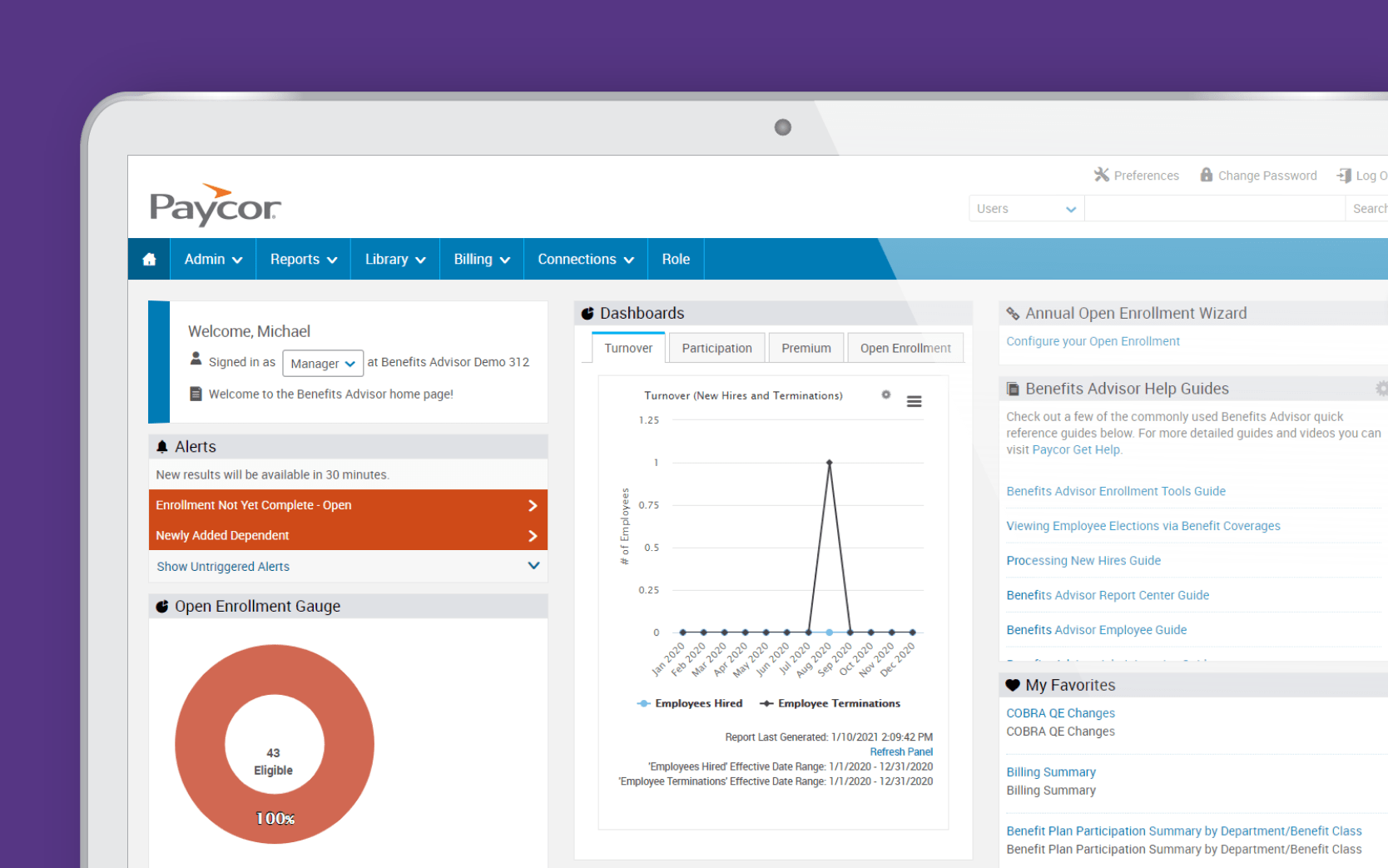Click the Alerts bell icon
Image resolution: width=1388 pixels, height=868 pixels.
click(162, 447)
